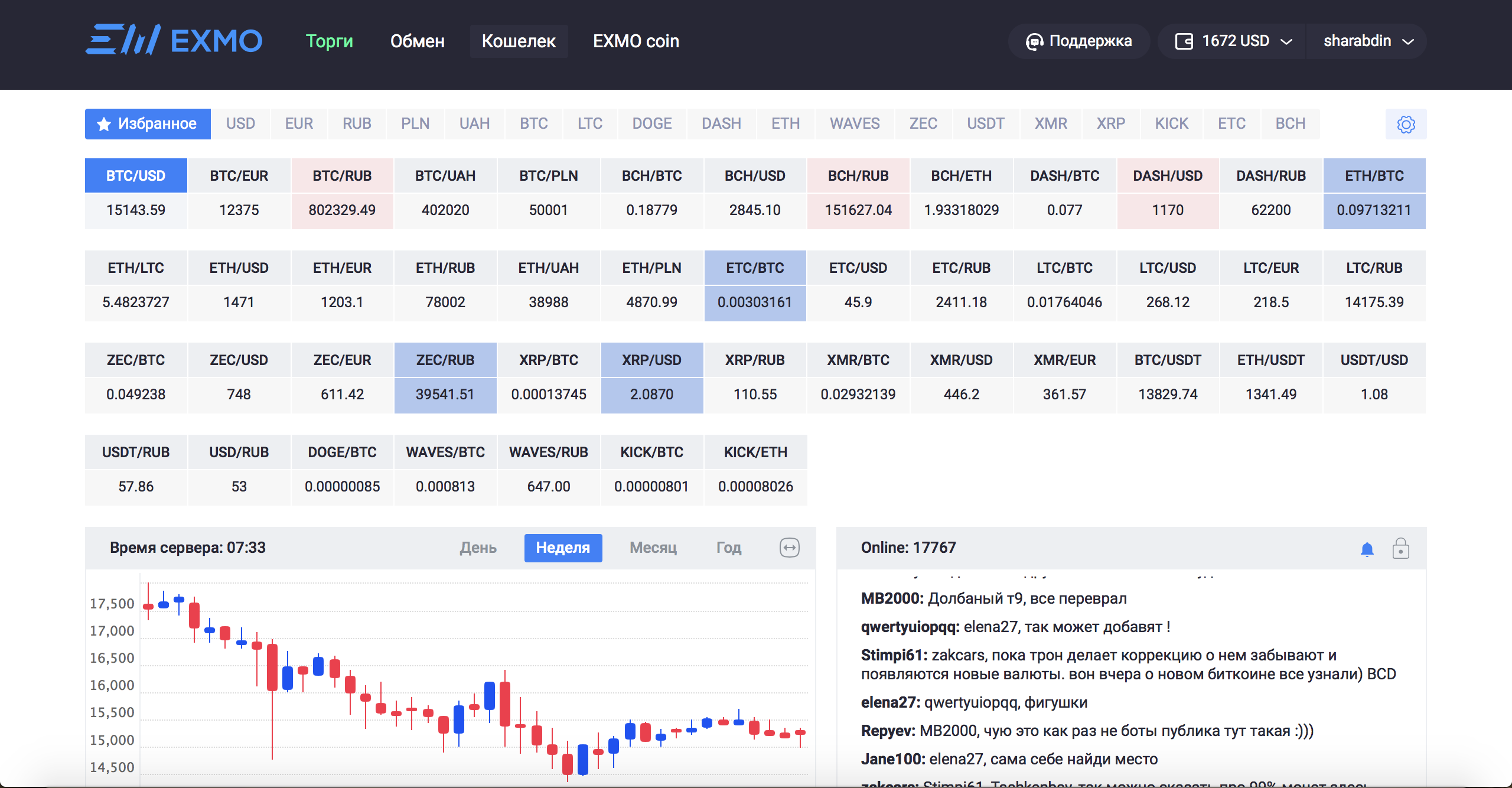Open the Торги menu
The image size is (1512, 788).
(x=329, y=41)
